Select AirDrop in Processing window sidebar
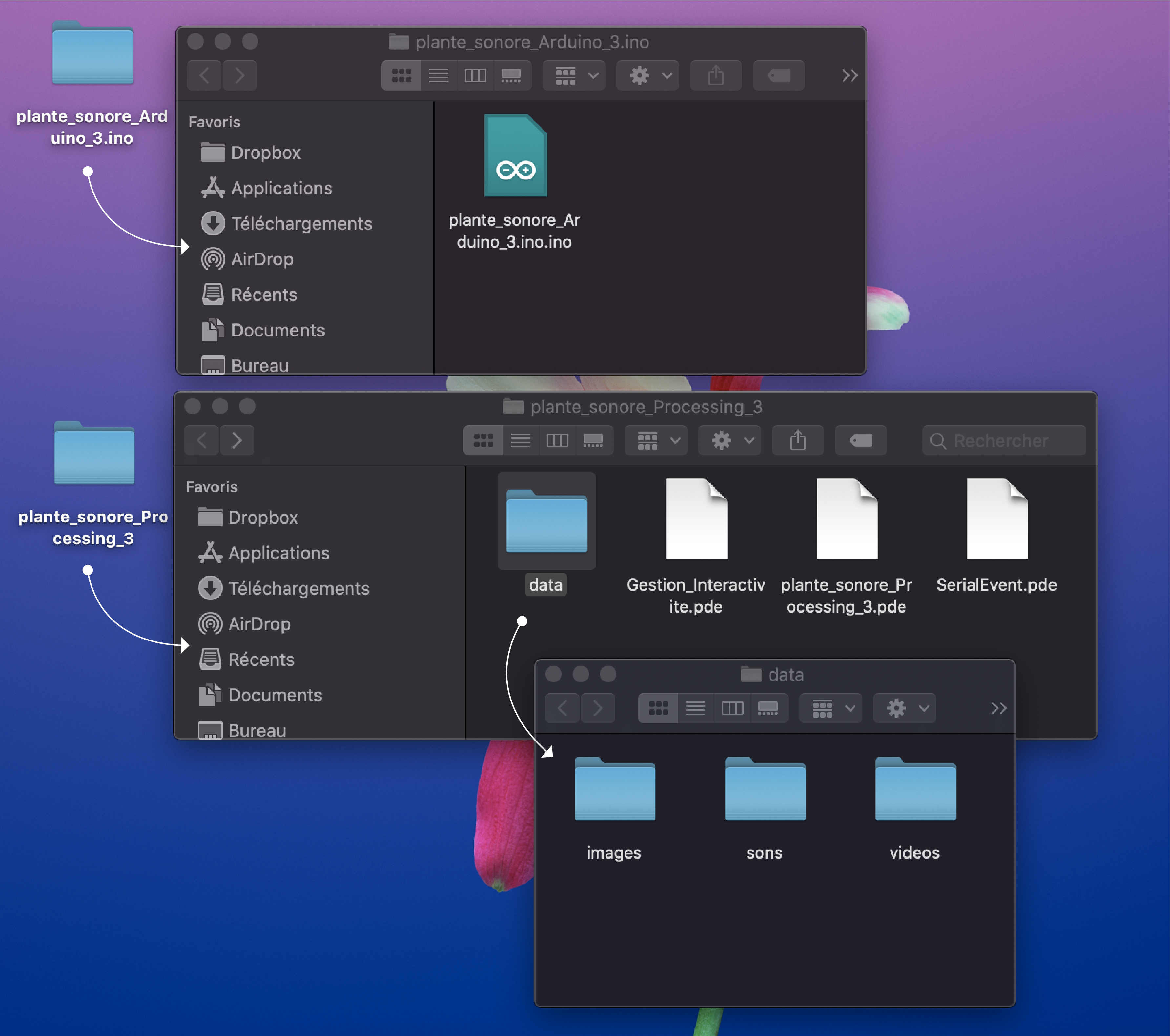The image size is (1170, 1036). pyautogui.click(x=259, y=624)
